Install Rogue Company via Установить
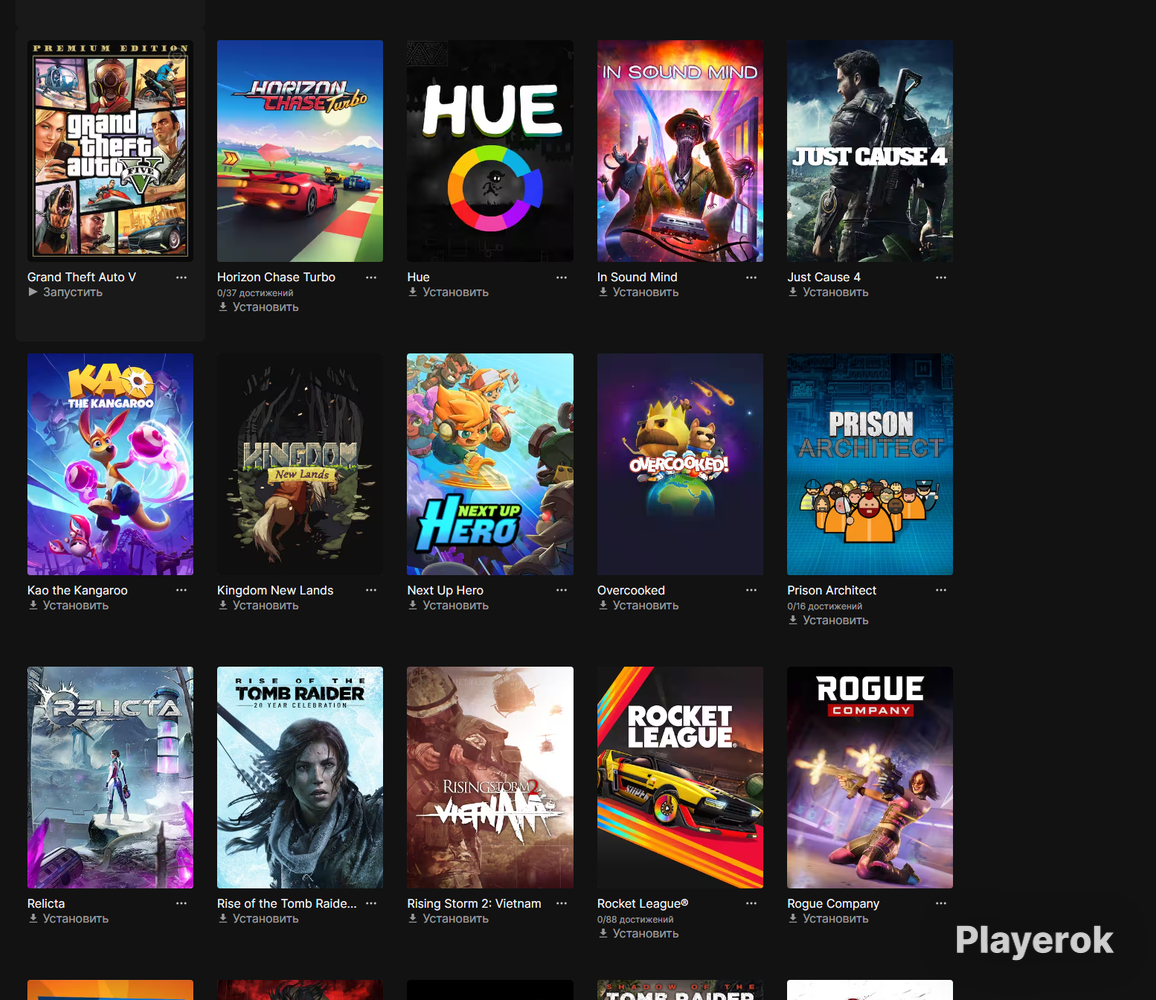The width and height of the screenshot is (1156, 1000). pyautogui.click(x=828, y=920)
